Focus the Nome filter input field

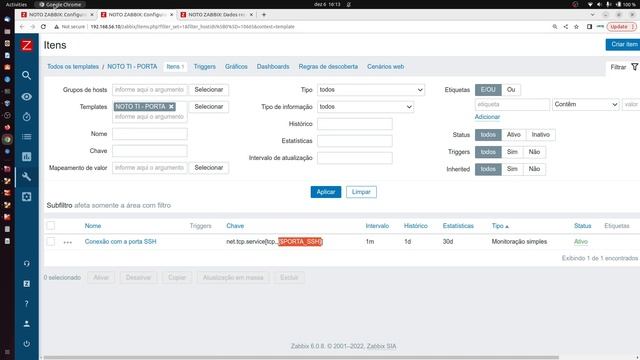(x=150, y=134)
